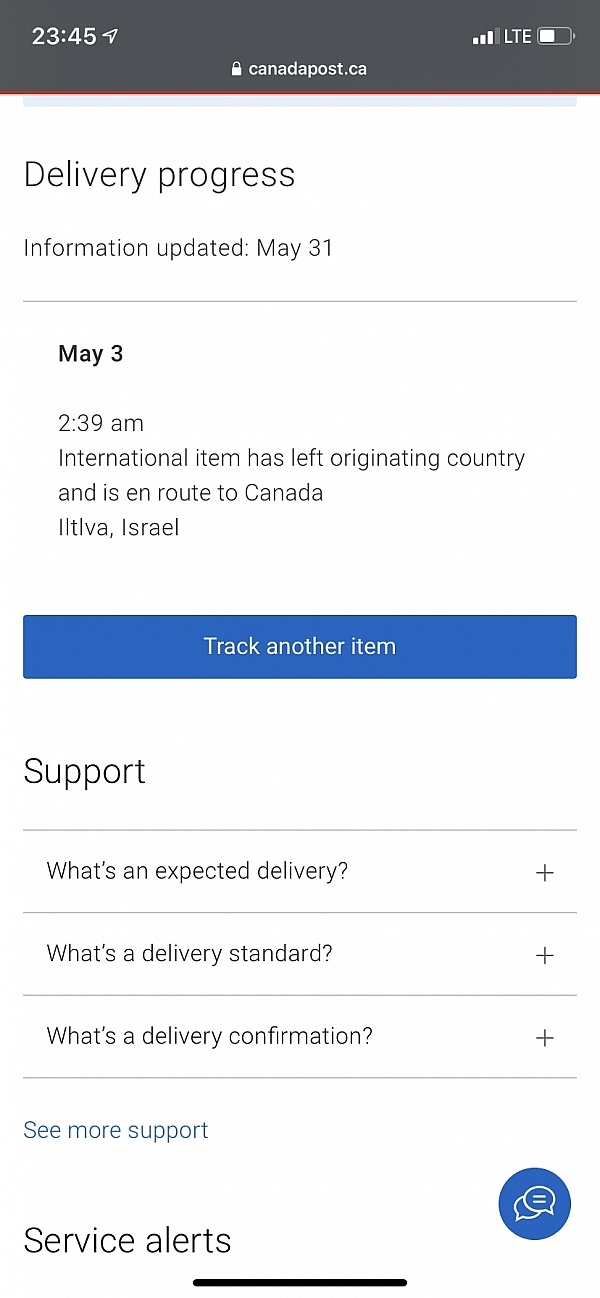Click the Delivery progress heading
The height and width of the screenshot is (1298, 600).
coord(159,175)
